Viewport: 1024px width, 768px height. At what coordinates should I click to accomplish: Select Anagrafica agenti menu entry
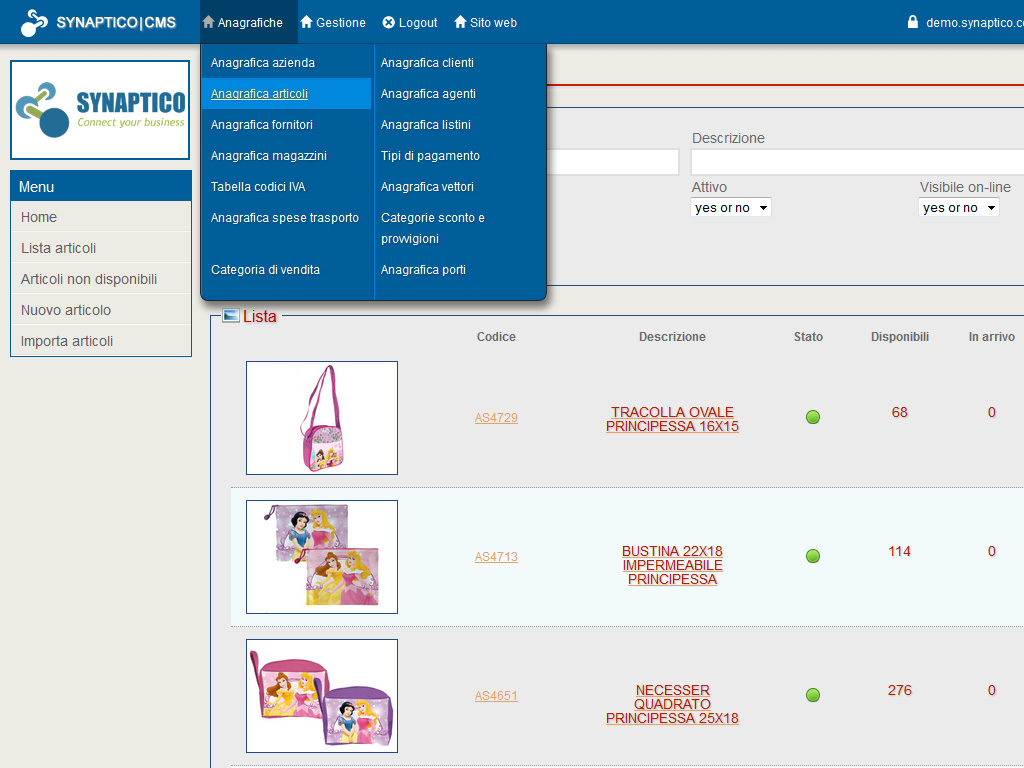[x=428, y=93]
